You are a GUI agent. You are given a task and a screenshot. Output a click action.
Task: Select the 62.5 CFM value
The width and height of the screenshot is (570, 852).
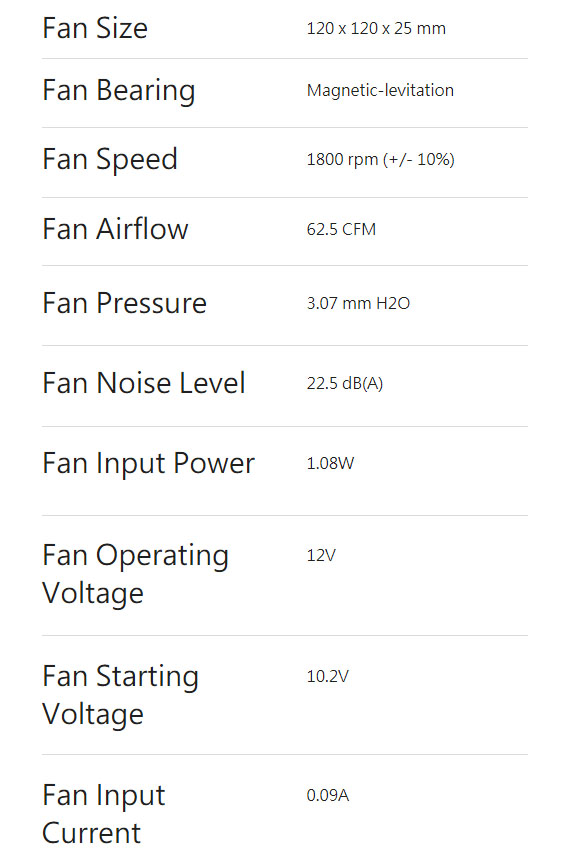[x=341, y=229]
